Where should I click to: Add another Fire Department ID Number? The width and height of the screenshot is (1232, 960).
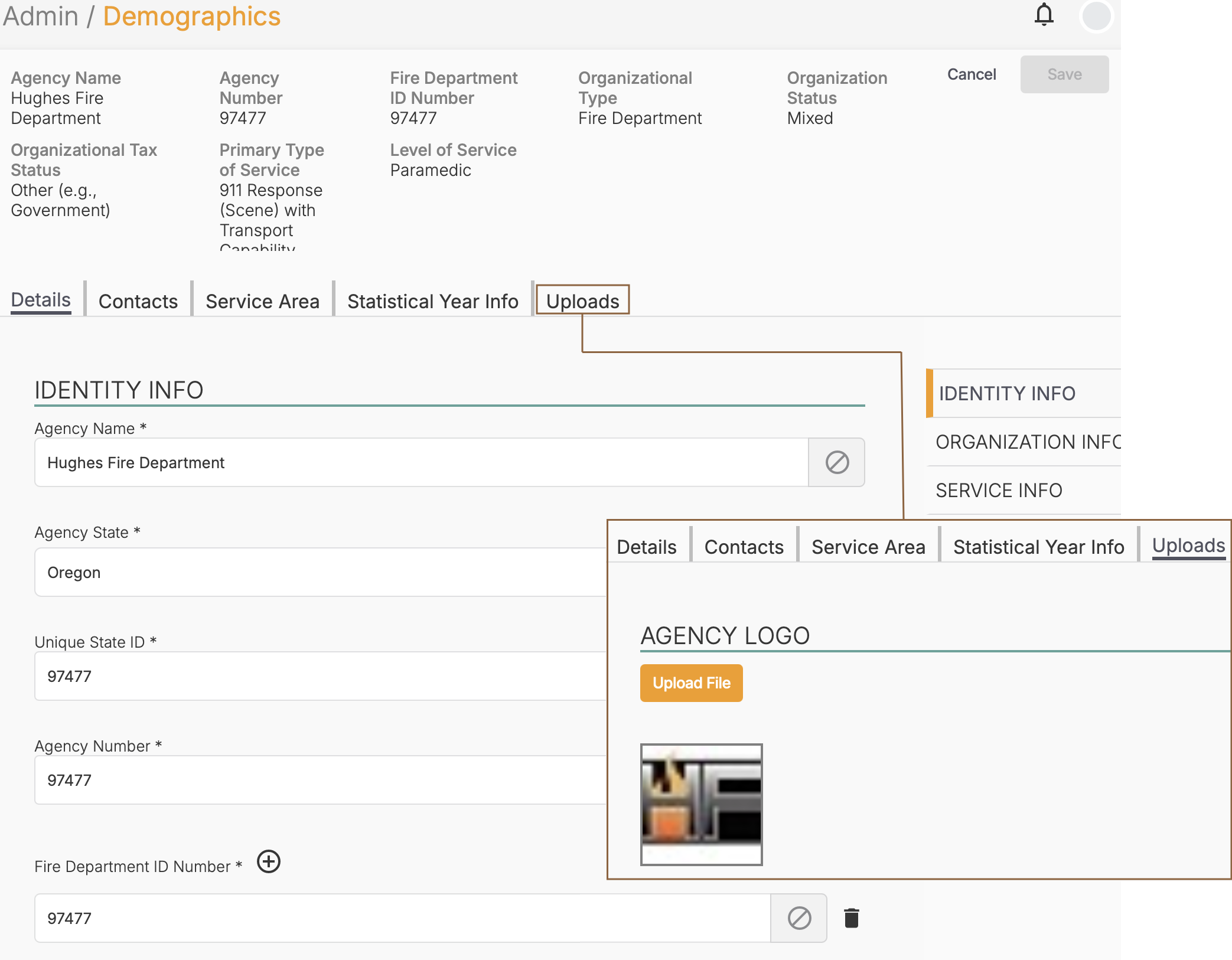[269, 862]
